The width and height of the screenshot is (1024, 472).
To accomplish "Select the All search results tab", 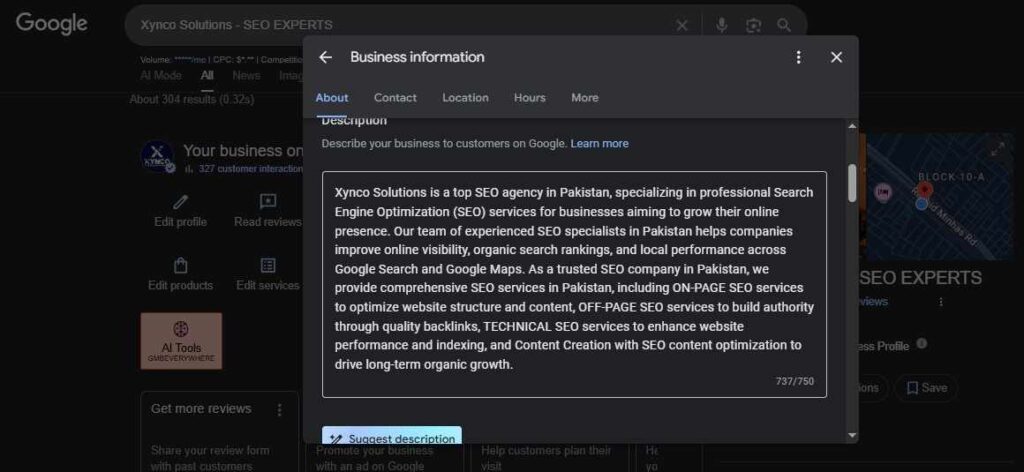I will (x=207, y=76).
